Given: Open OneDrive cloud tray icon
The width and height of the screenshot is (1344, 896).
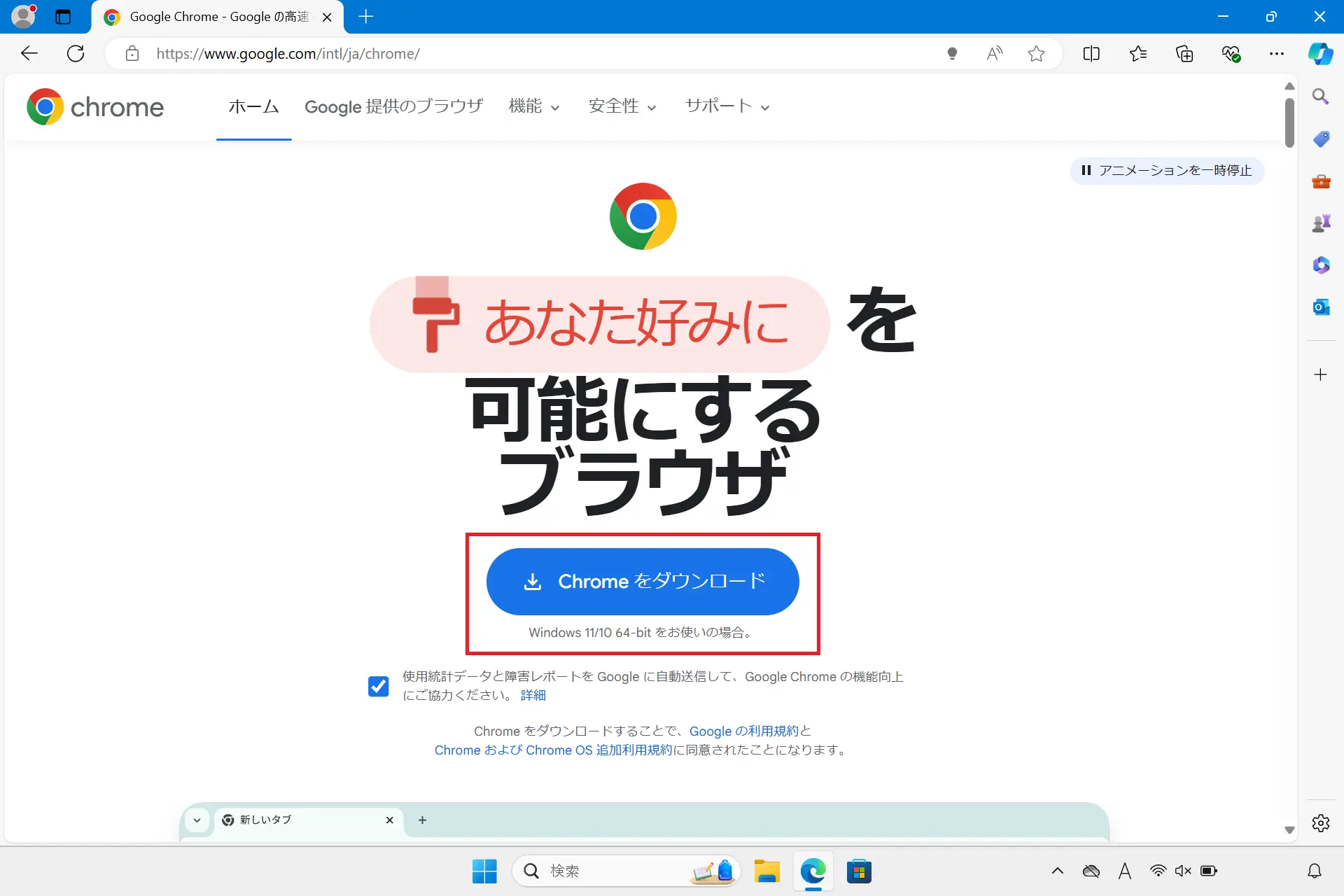Looking at the screenshot, I should pyautogui.click(x=1091, y=871).
